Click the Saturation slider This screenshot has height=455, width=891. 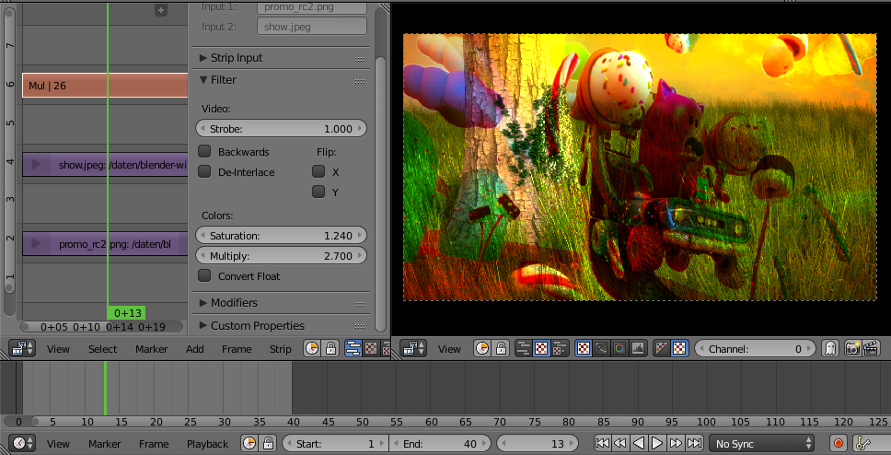(281, 235)
